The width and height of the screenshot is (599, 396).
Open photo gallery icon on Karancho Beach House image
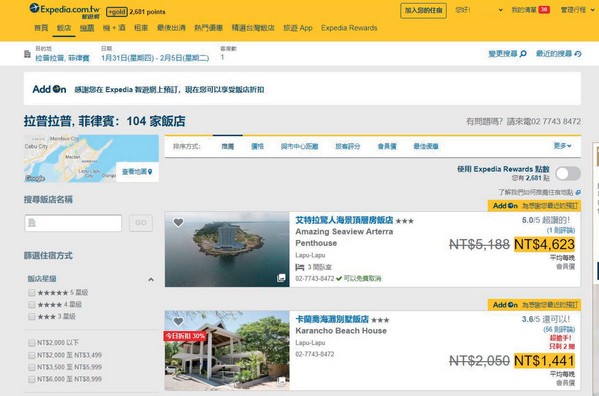click(281, 380)
